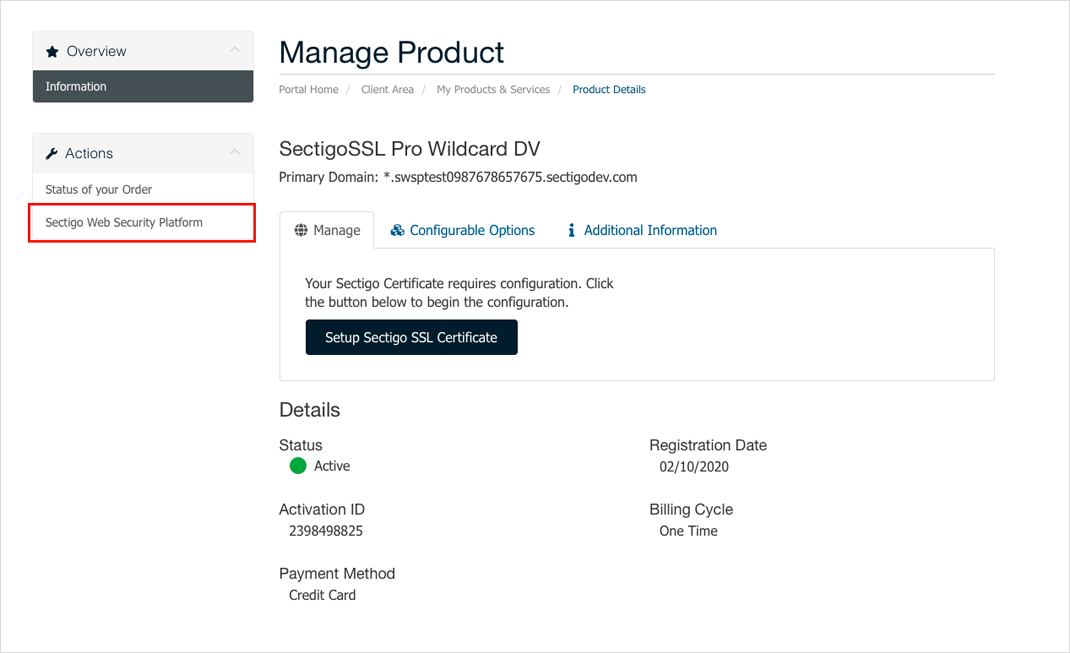Open Sectigo Web Security Platform link
The image size is (1070, 653).
tap(124, 222)
